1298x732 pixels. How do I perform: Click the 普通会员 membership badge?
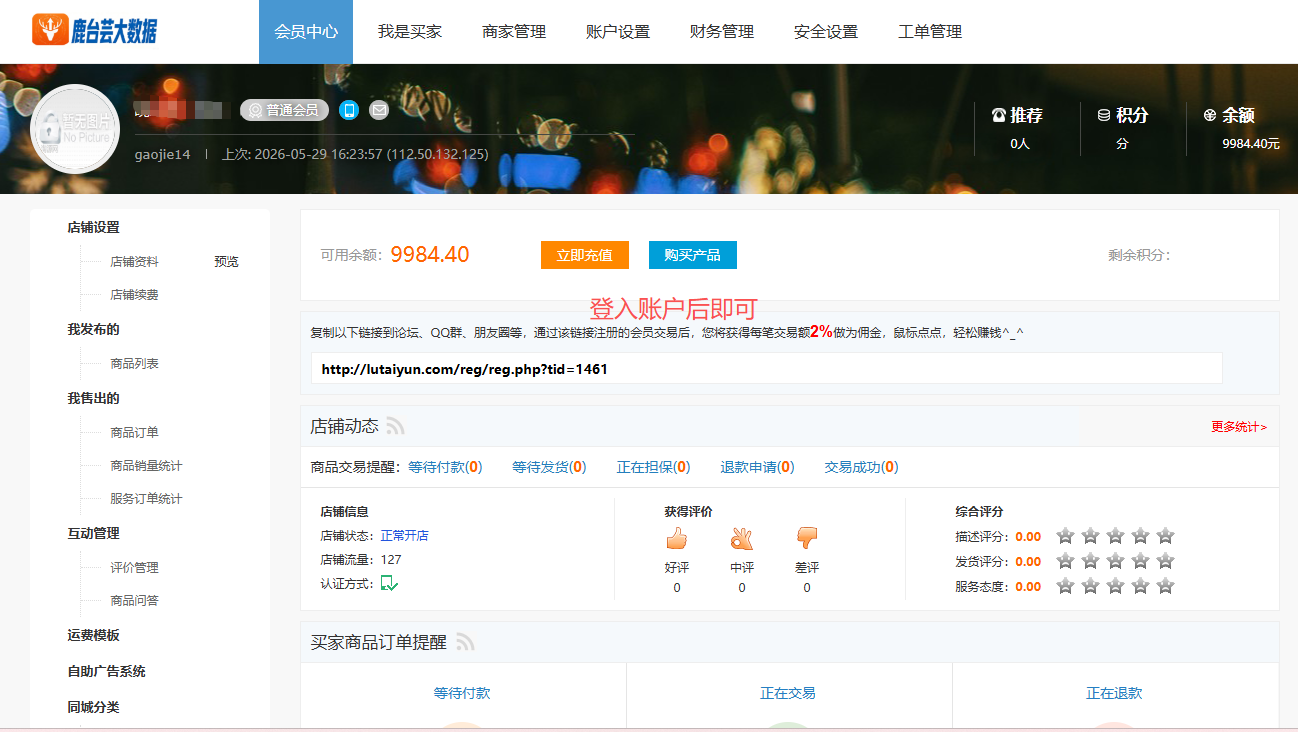pyautogui.click(x=284, y=110)
